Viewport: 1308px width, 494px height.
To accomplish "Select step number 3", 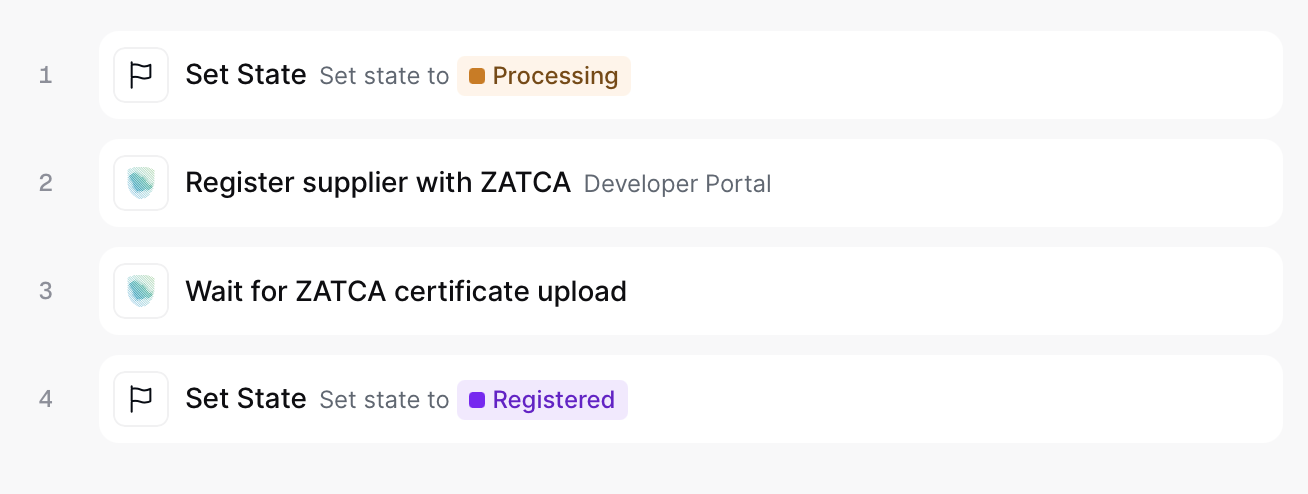I will 45,291.
